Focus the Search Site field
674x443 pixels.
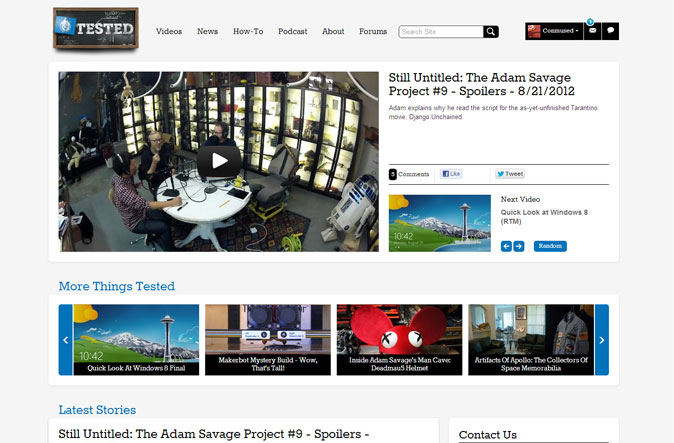click(x=441, y=32)
